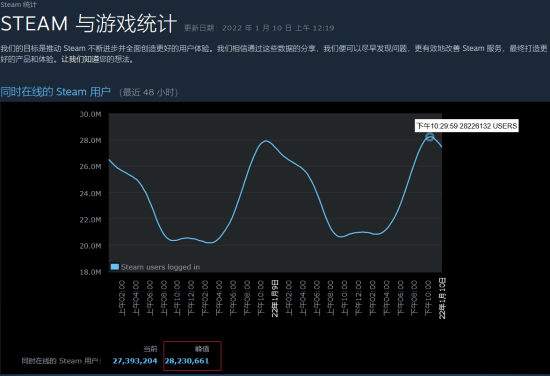Click the peak users value 28,230,661
The image size is (550, 376).
187,361
